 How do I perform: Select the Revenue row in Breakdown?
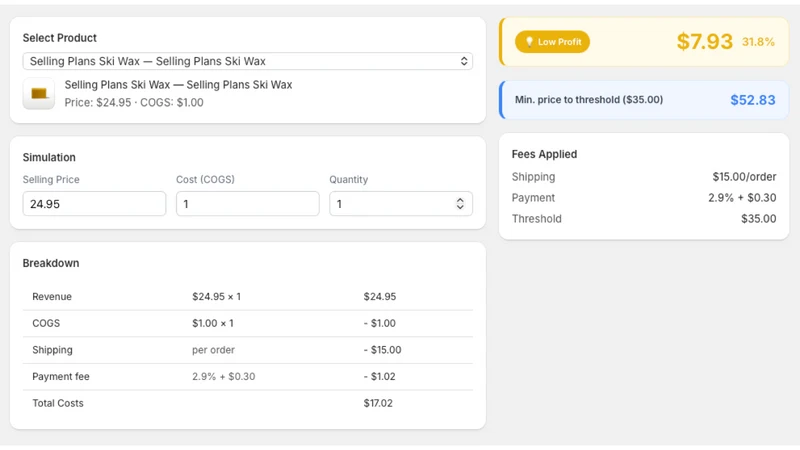point(247,296)
